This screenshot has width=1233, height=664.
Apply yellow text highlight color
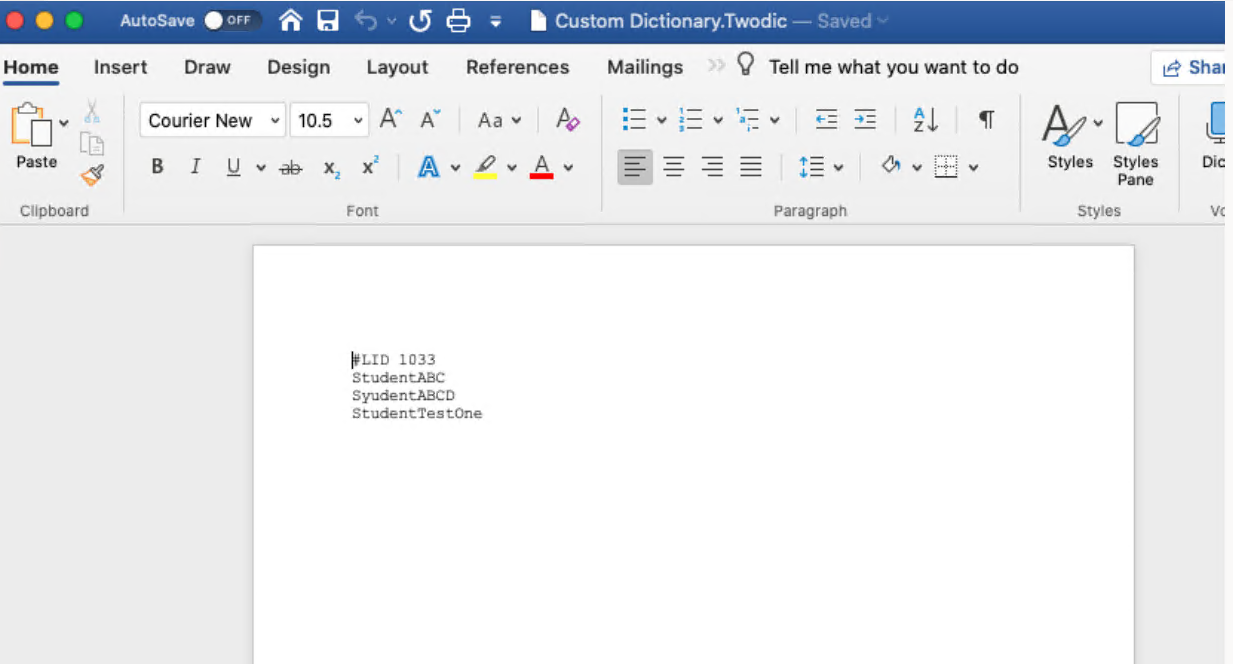coord(486,167)
